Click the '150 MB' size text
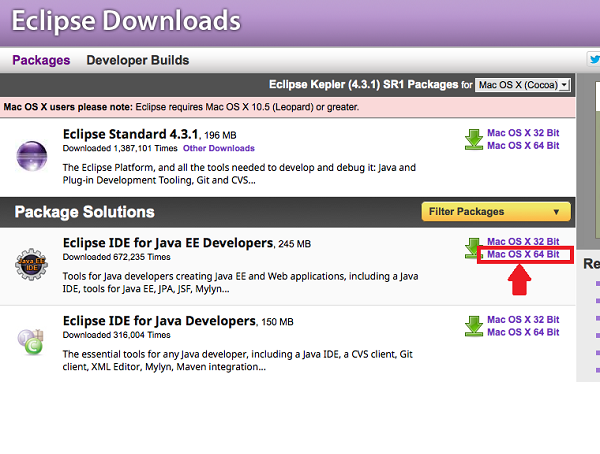Viewport: 600px width, 454px height. (x=277, y=322)
